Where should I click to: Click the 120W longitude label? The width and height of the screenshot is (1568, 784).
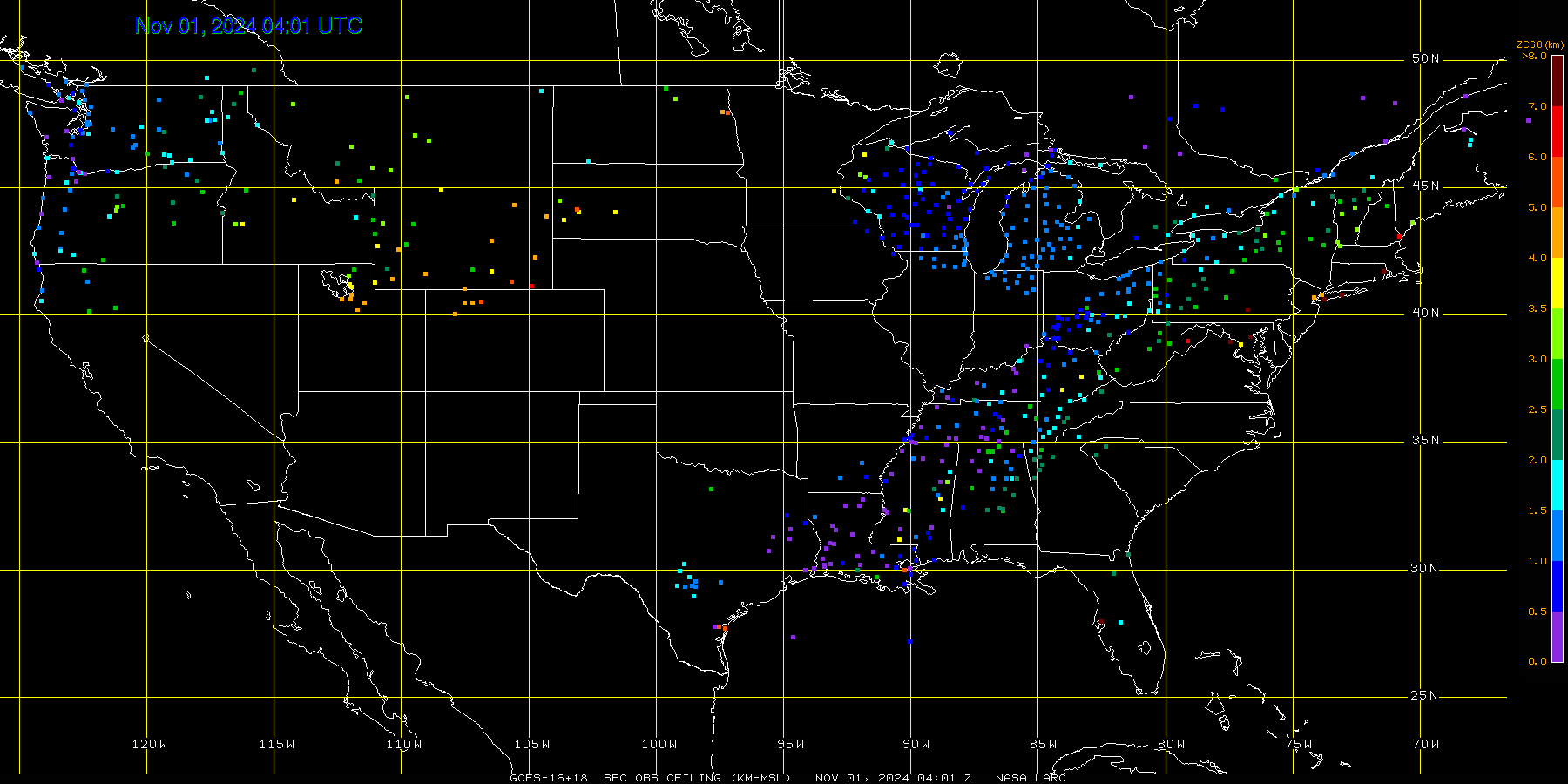coord(150,744)
